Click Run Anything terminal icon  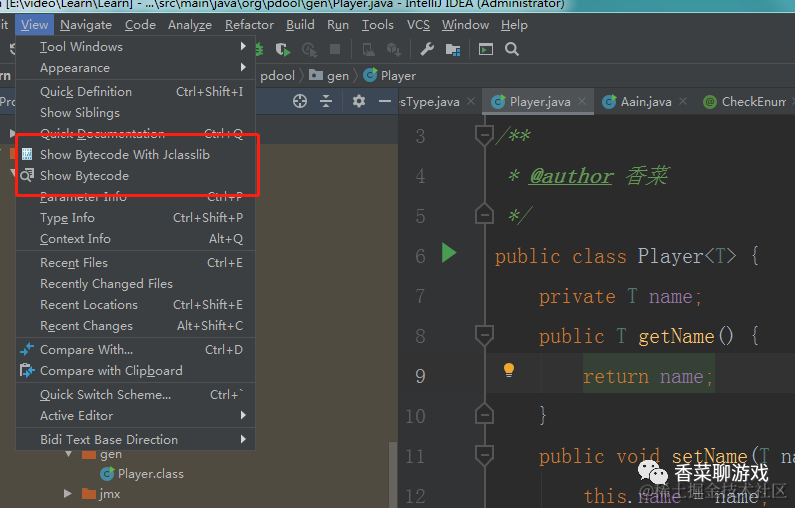click(x=486, y=49)
